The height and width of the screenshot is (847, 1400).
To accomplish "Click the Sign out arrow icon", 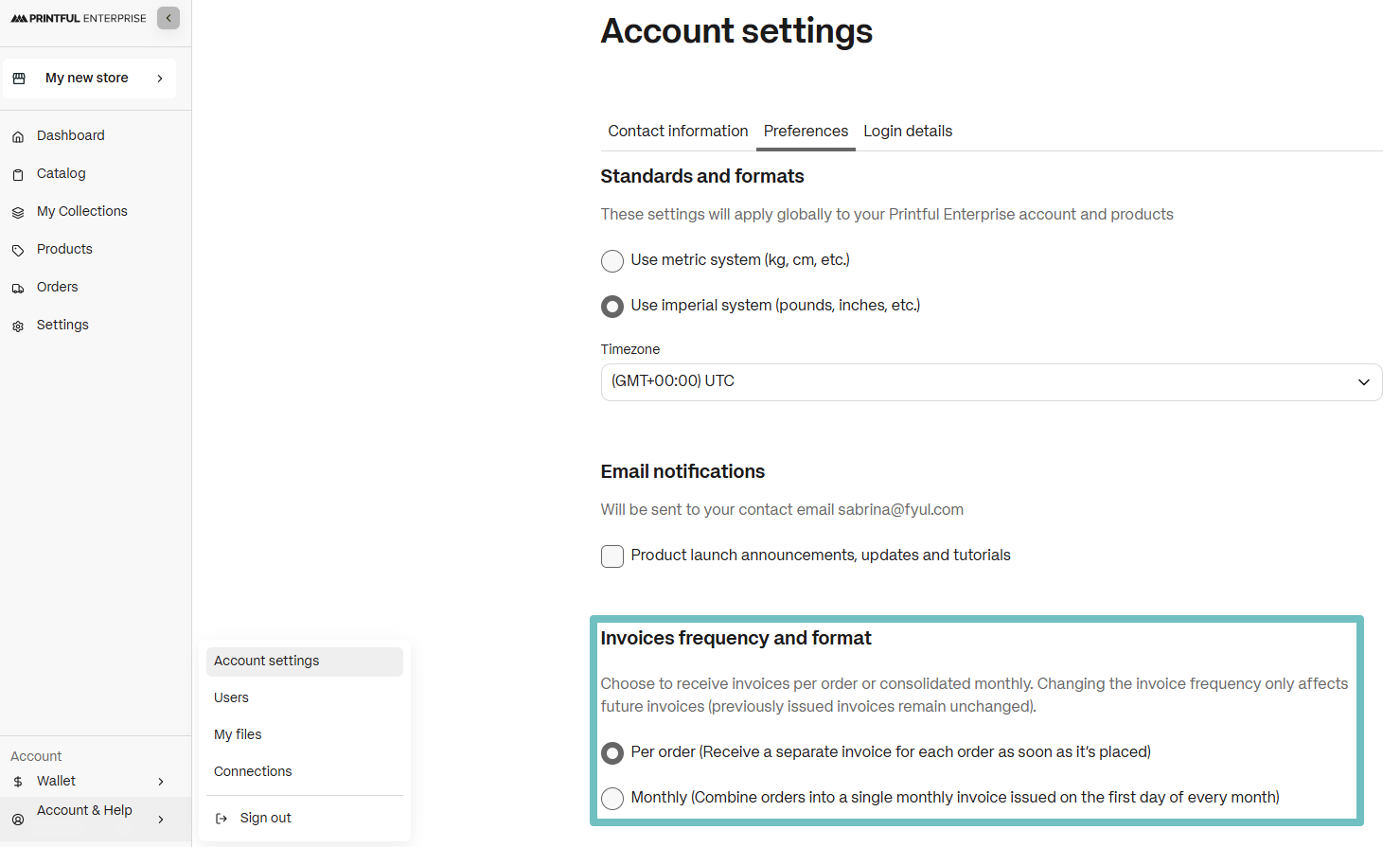I will pyautogui.click(x=222, y=819).
